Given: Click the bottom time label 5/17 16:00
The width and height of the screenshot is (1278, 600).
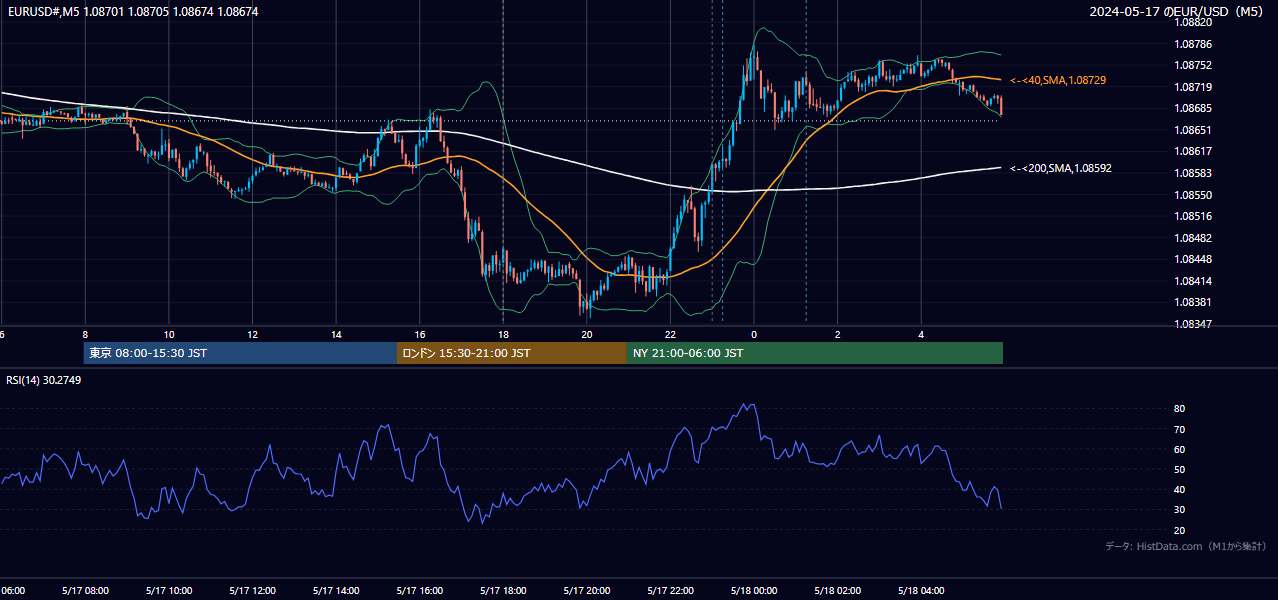Looking at the screenshot, I should click(419, 591).
